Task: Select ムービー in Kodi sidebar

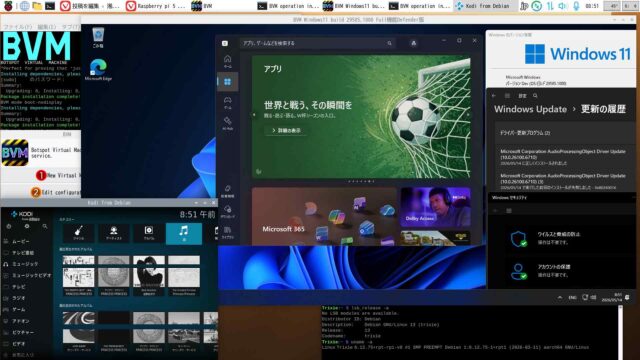Action: (x=20, y=241)
